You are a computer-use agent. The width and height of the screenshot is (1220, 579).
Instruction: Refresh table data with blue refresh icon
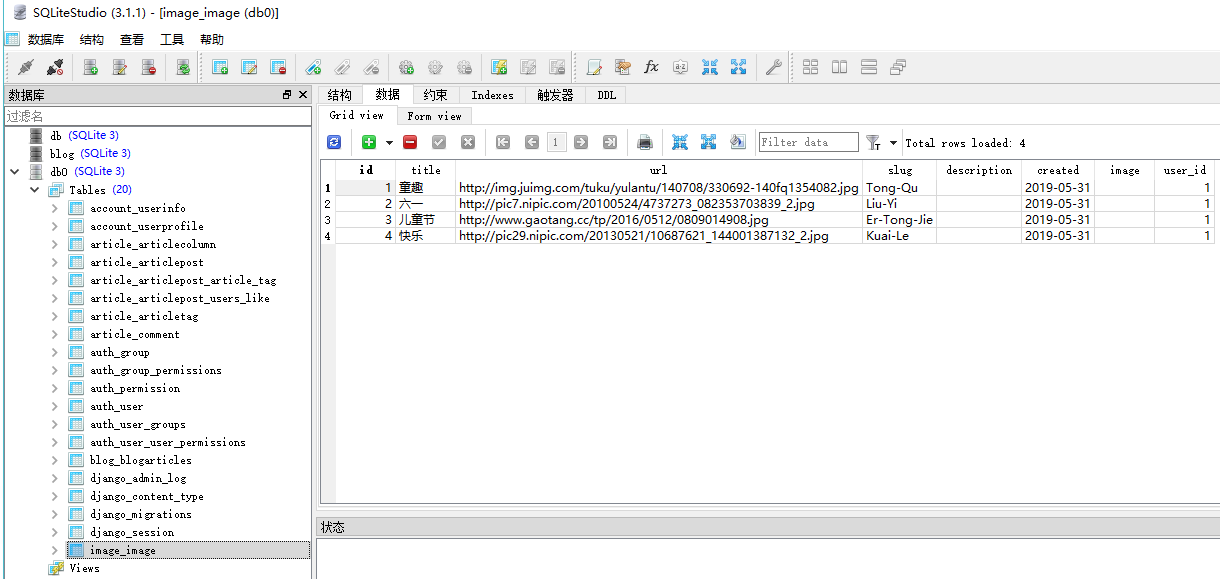point(334,142)
